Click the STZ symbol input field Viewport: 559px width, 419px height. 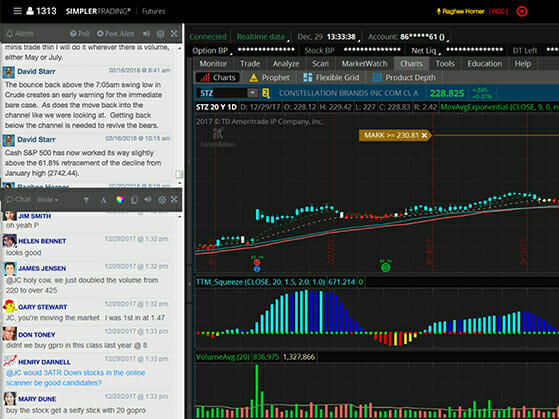pyautogui.click(x=222, y=93)
